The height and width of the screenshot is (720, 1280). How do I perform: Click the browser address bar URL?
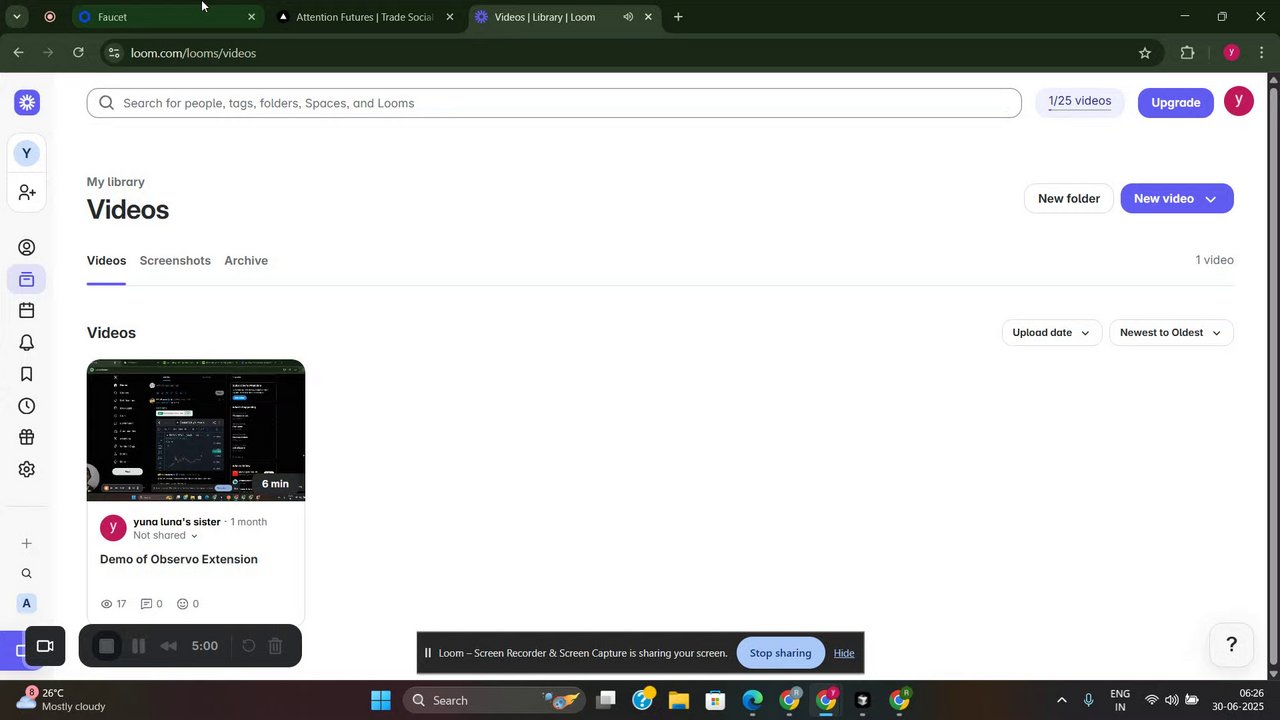(194, 53)
